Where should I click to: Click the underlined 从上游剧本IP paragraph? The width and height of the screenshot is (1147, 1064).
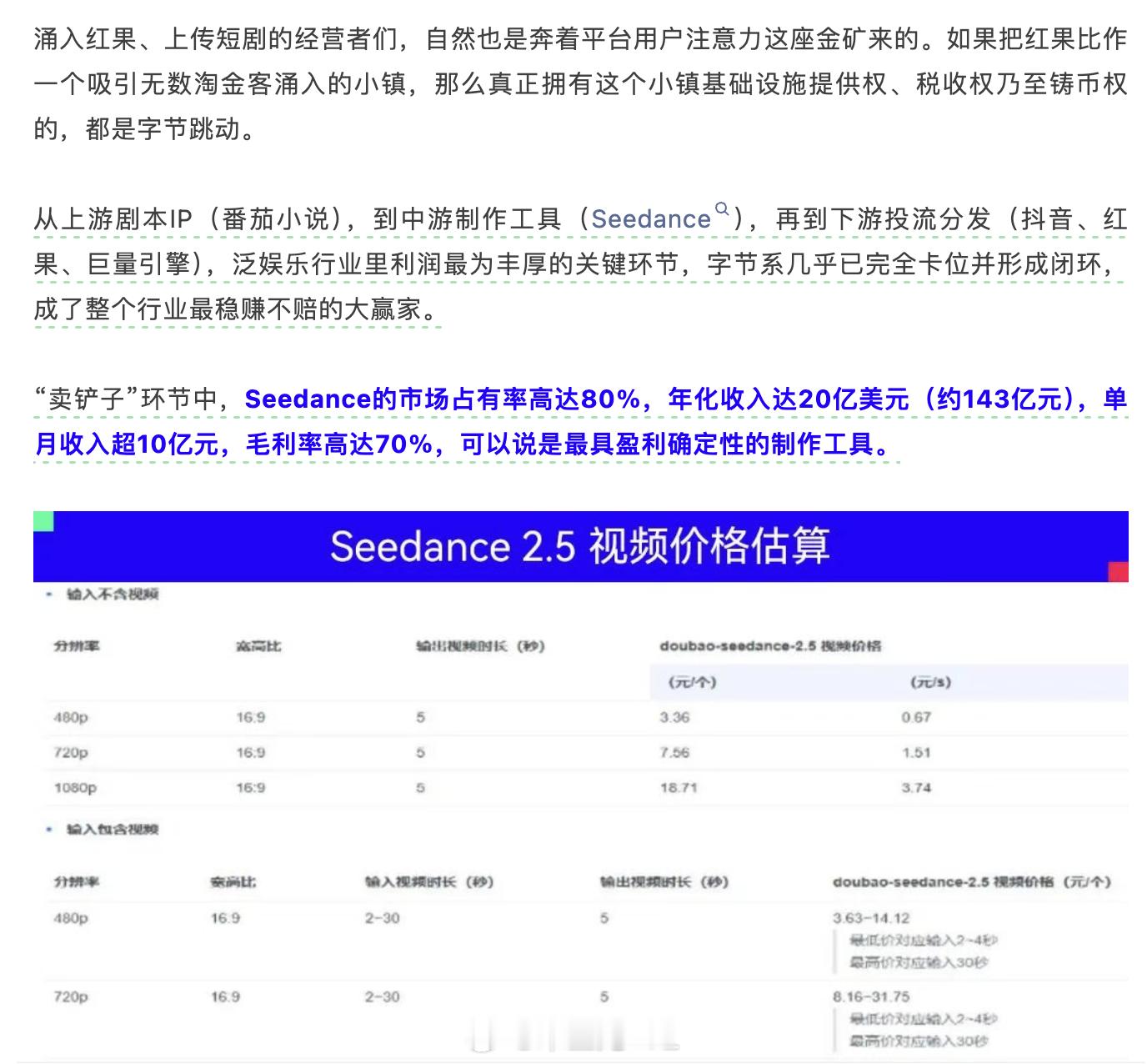(x=580, y=264)
